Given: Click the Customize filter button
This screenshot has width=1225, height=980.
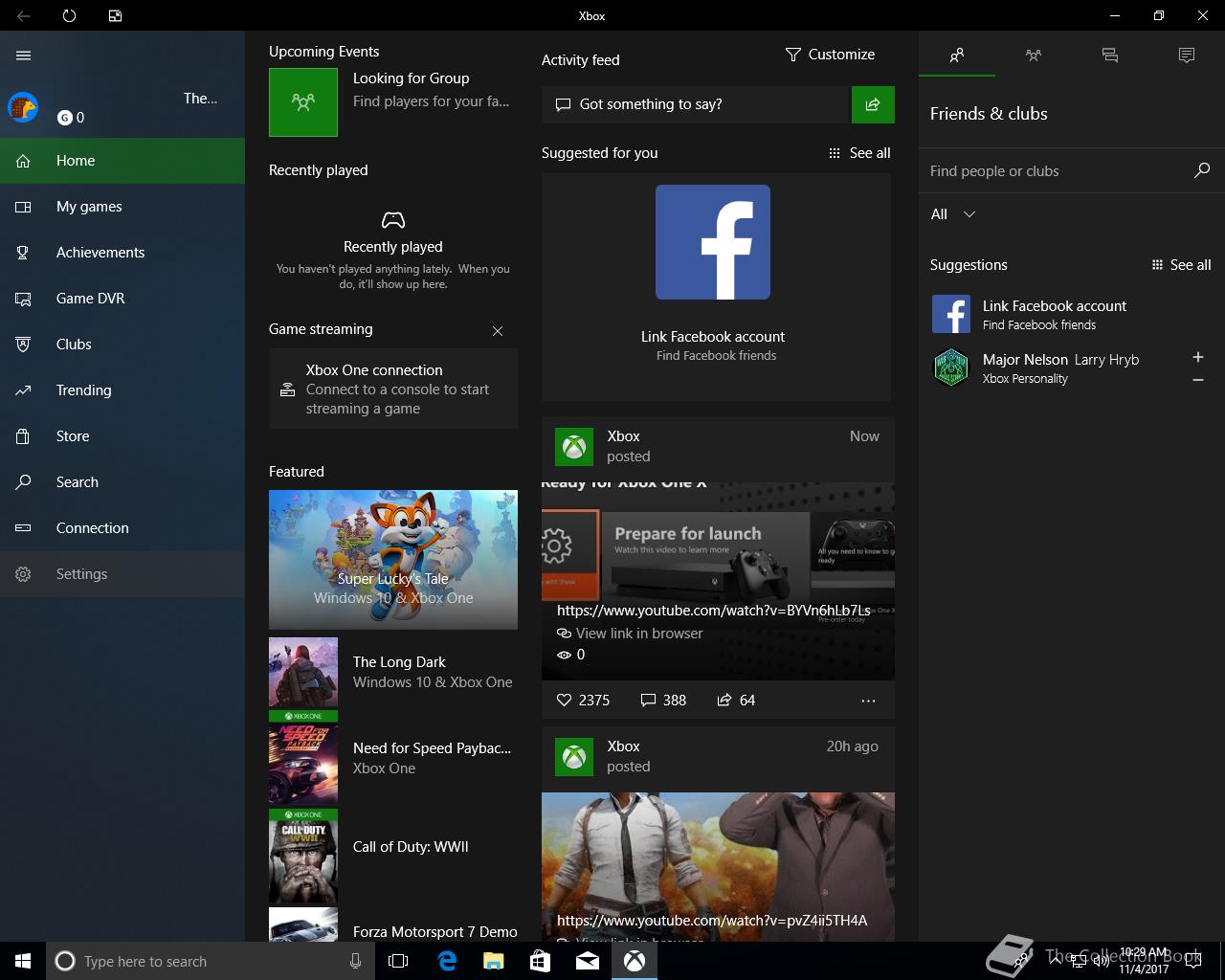Looking at the screenshot, I should [x=830, y=55].
